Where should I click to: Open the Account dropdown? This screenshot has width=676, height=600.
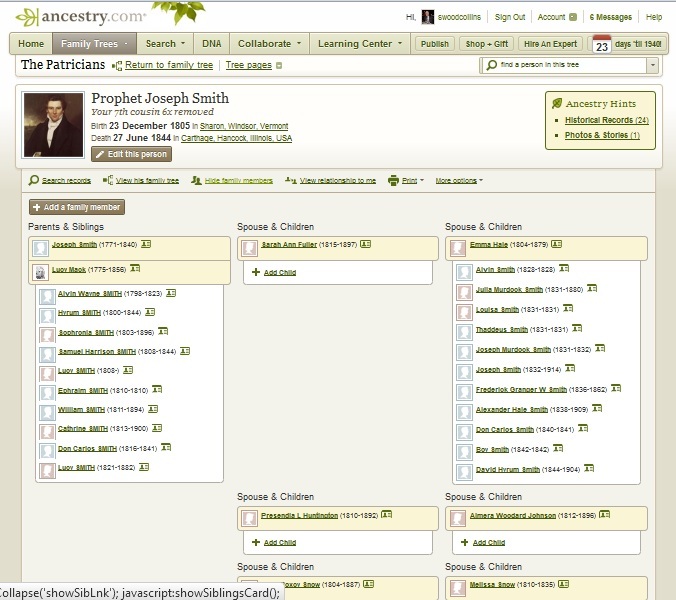coord(573,17)
